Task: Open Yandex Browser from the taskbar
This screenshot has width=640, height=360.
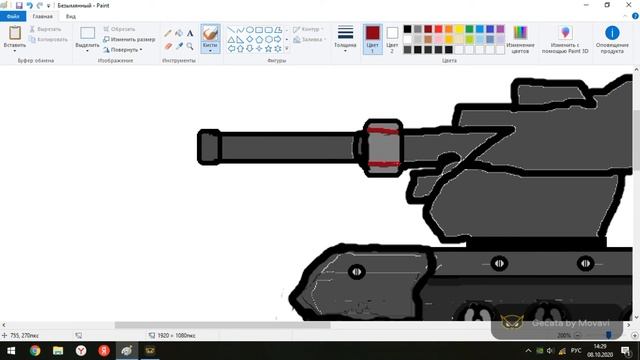Action: click(81, 351)
